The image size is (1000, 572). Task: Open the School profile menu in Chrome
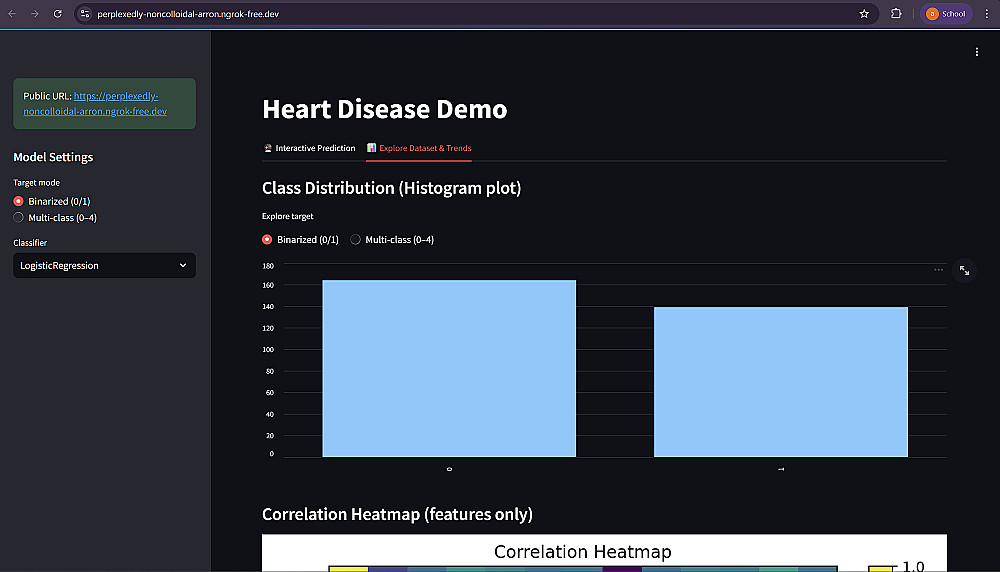(x=945, y=14)
